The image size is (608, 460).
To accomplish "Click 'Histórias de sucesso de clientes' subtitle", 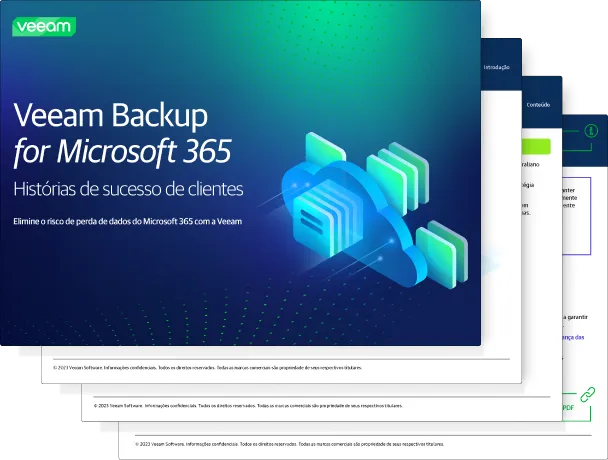I will tap(128, 189).
